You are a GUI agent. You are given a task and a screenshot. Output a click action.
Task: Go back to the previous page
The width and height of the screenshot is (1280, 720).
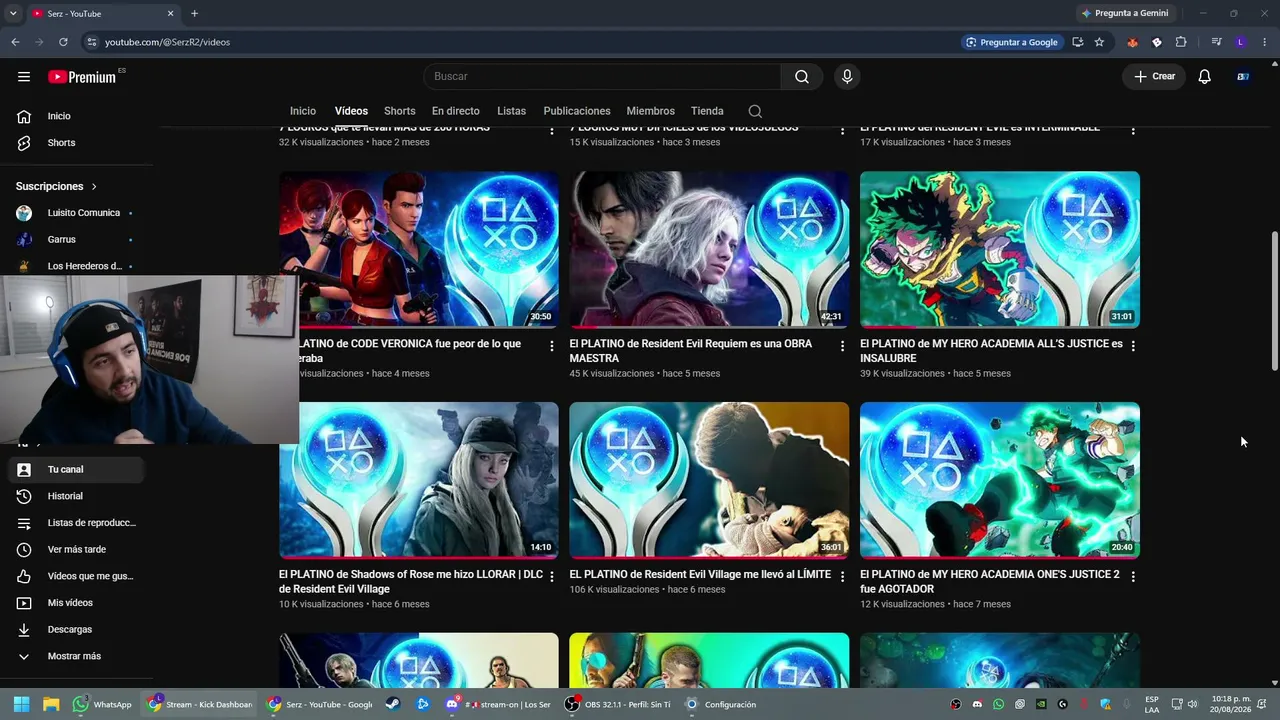pos(15,42)
